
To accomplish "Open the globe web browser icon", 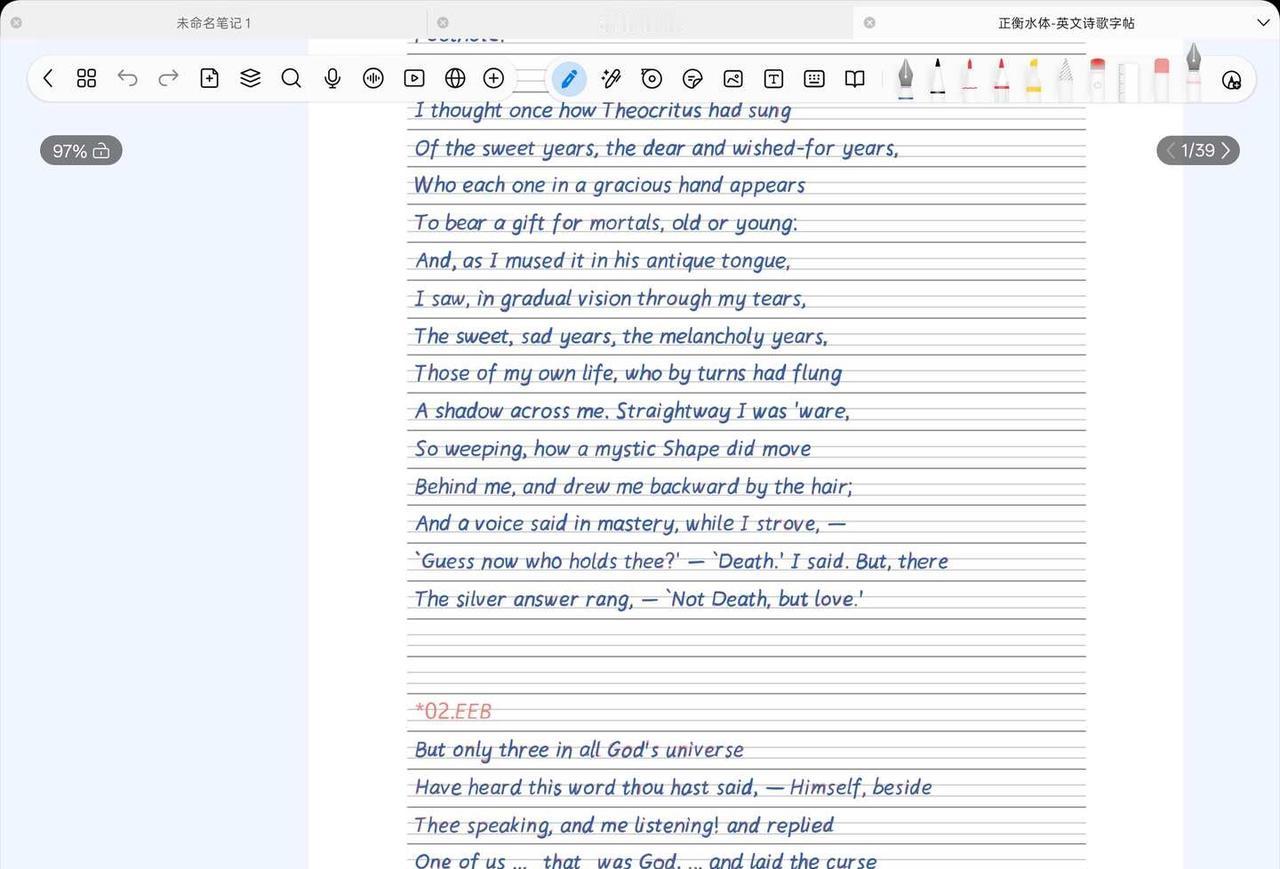I will [455, 78].
